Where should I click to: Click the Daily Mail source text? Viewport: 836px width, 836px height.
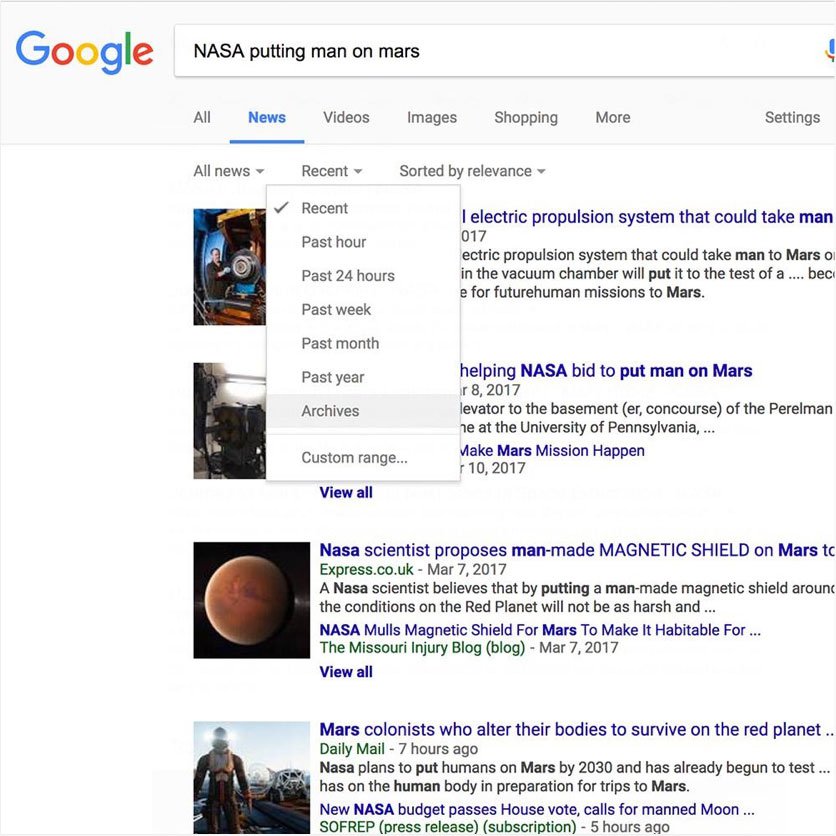352,749
